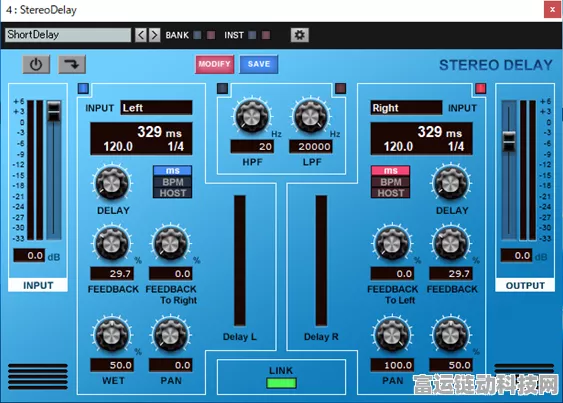Click the routing arrow icon beside power
Screen dimensions: 563x403
coord(72,65)
